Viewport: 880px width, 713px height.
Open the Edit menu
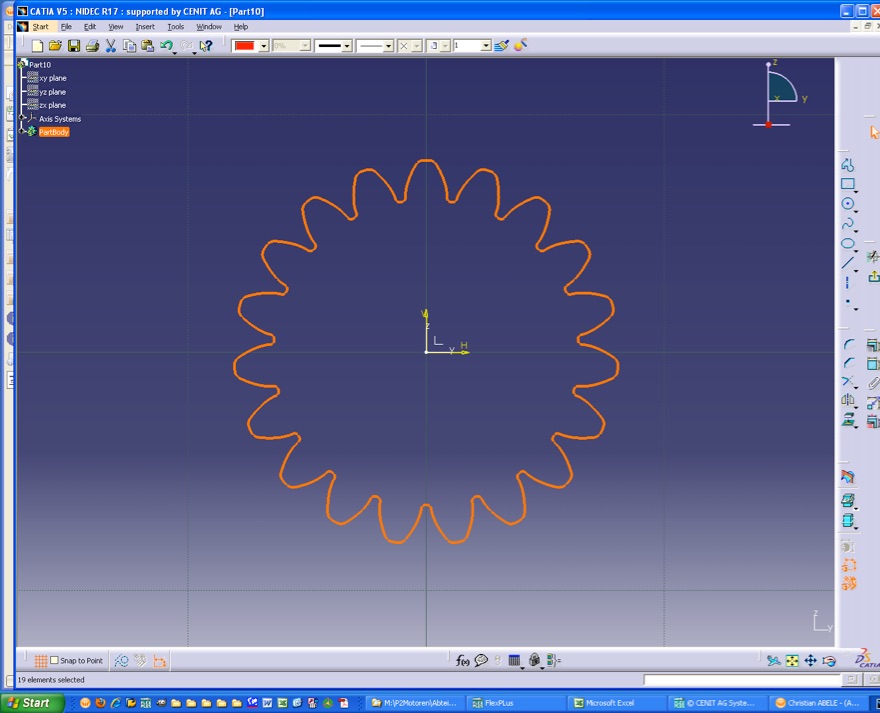[90, 27]
